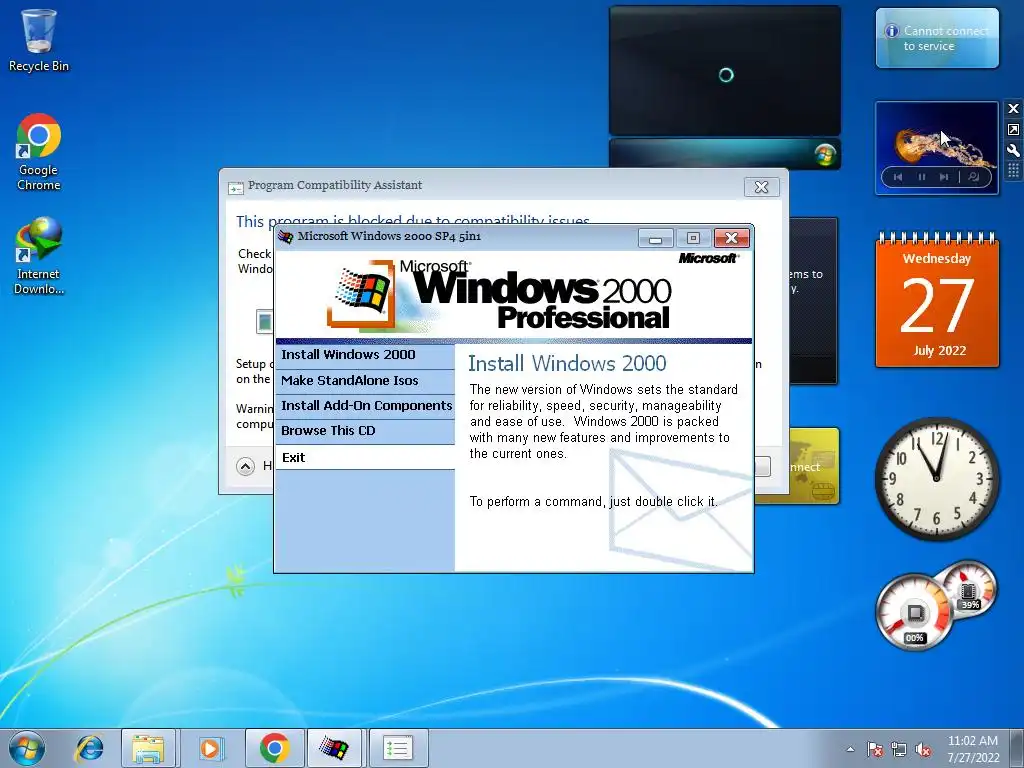Go to previous picture in slideshow gadget
The width and height of the screenshot is (1024, 768).
898,177
